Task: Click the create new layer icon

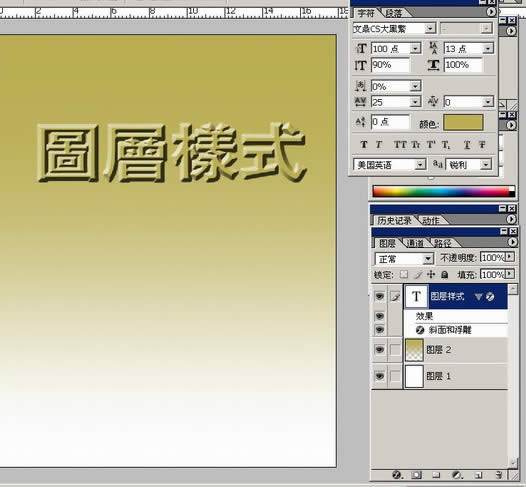Action: point(479,475)
